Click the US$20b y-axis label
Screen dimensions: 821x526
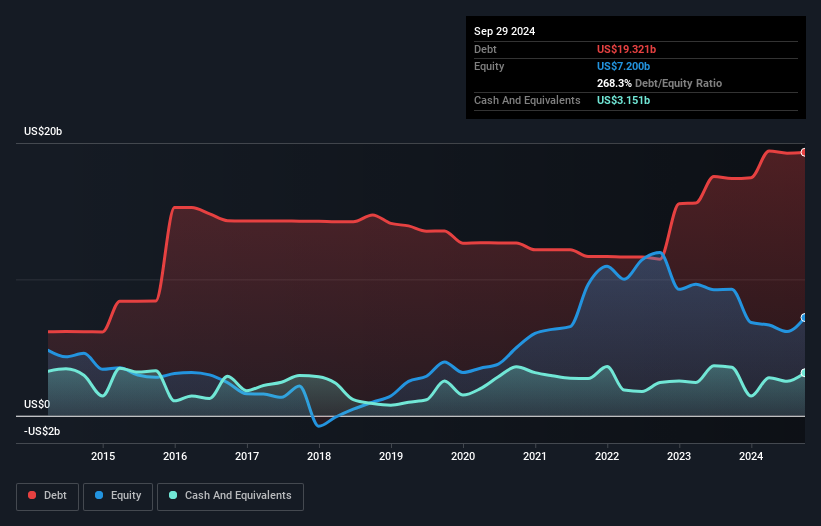click(x=43, y=131)
